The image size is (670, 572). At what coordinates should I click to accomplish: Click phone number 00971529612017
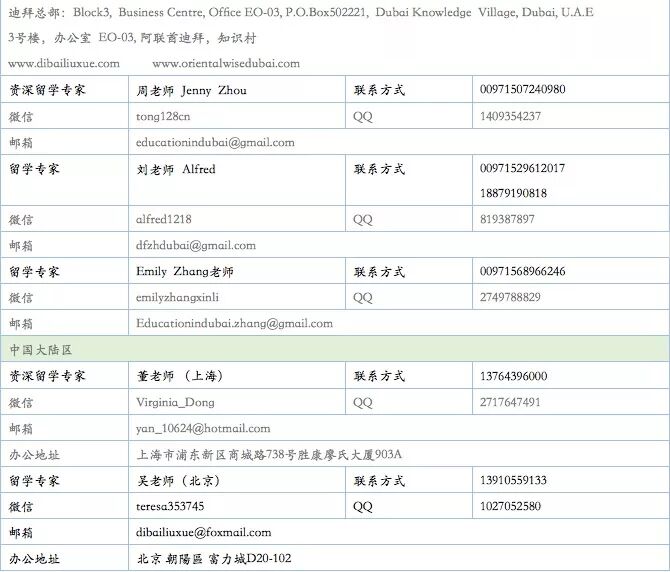pyautogui.click(x=522, y=168)
